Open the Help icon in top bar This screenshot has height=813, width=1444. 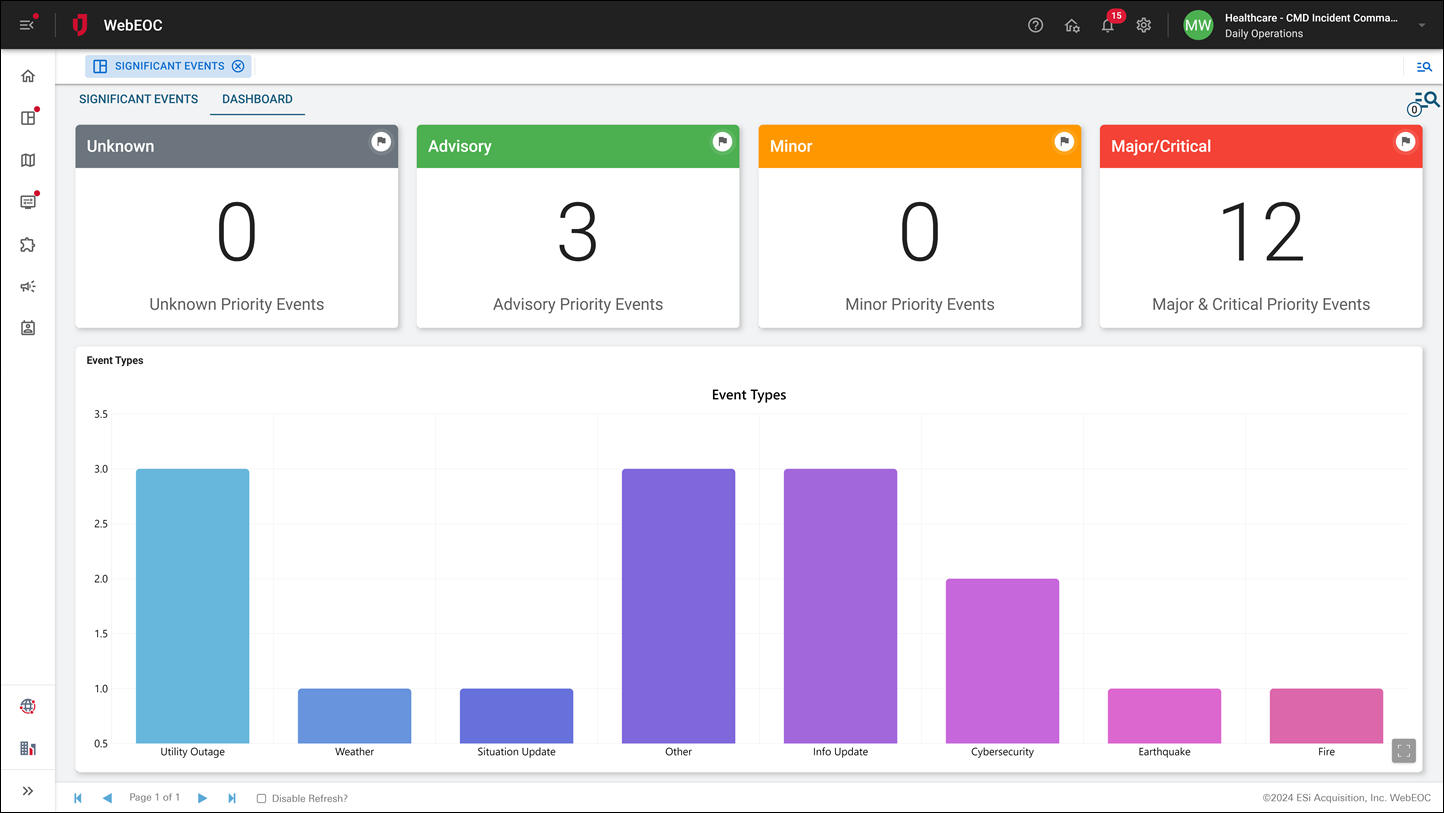coord(1035,25)
